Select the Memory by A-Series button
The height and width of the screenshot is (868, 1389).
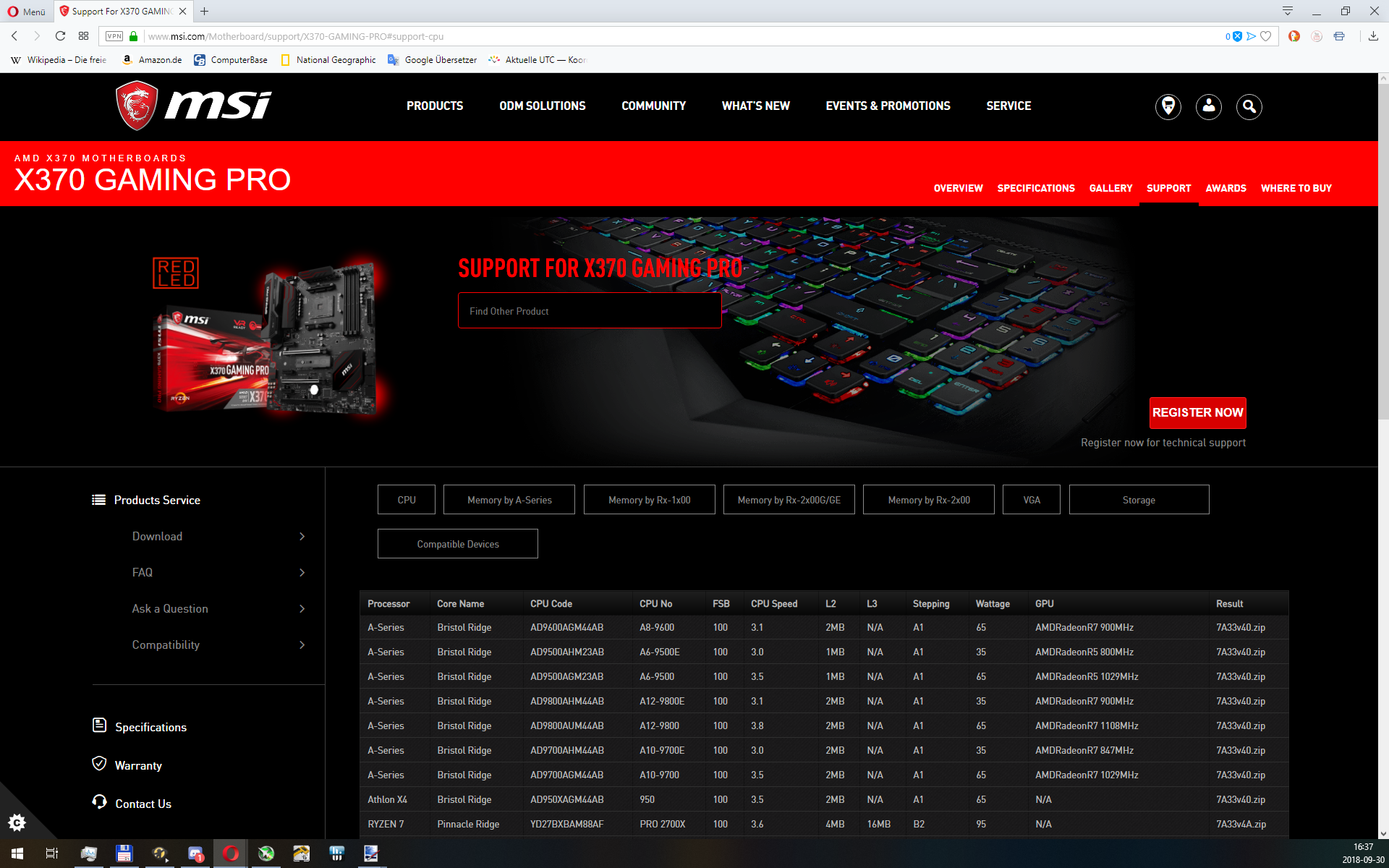509,500
